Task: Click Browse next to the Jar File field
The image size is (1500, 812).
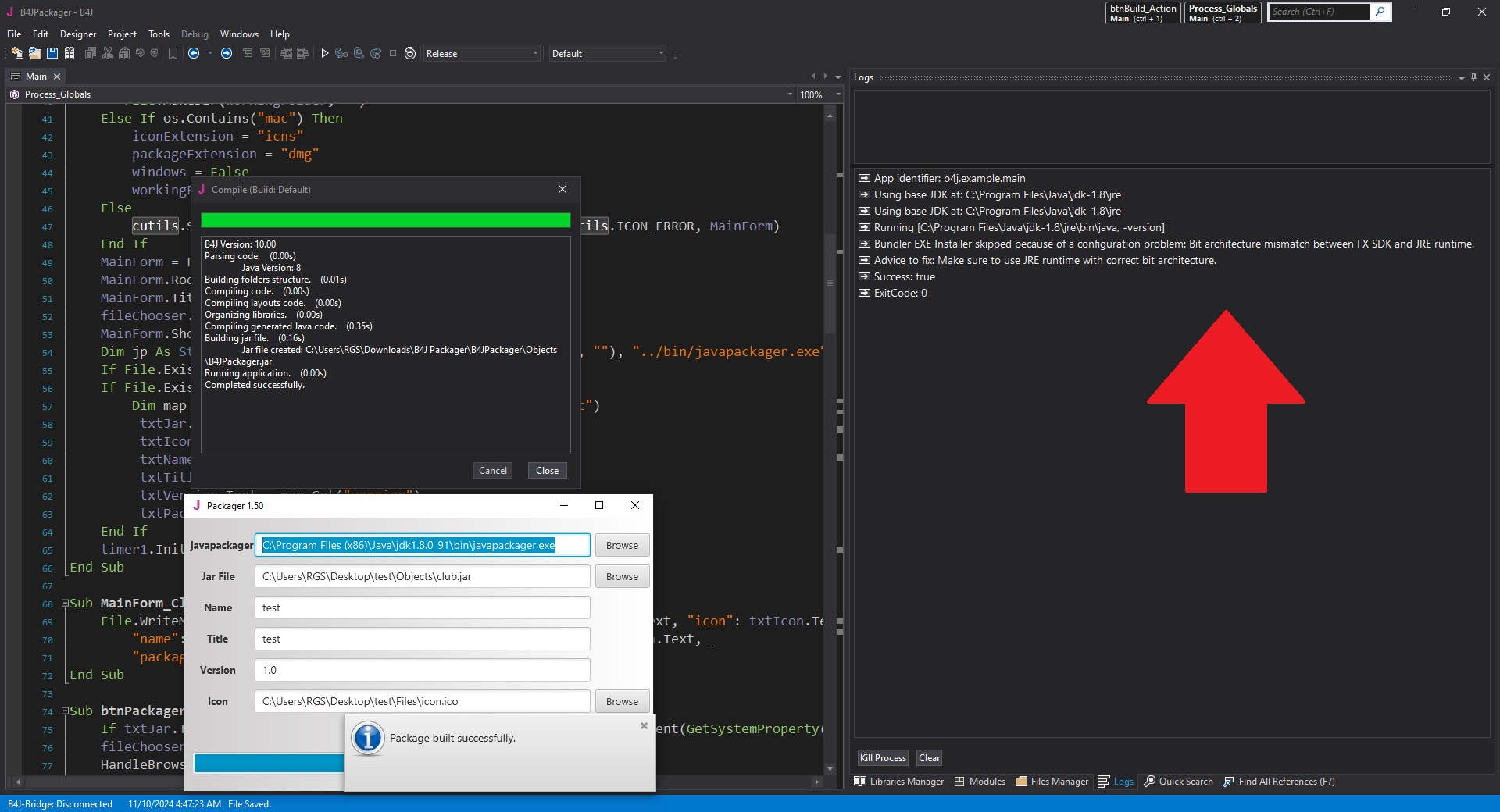Action: click(622, 577)
